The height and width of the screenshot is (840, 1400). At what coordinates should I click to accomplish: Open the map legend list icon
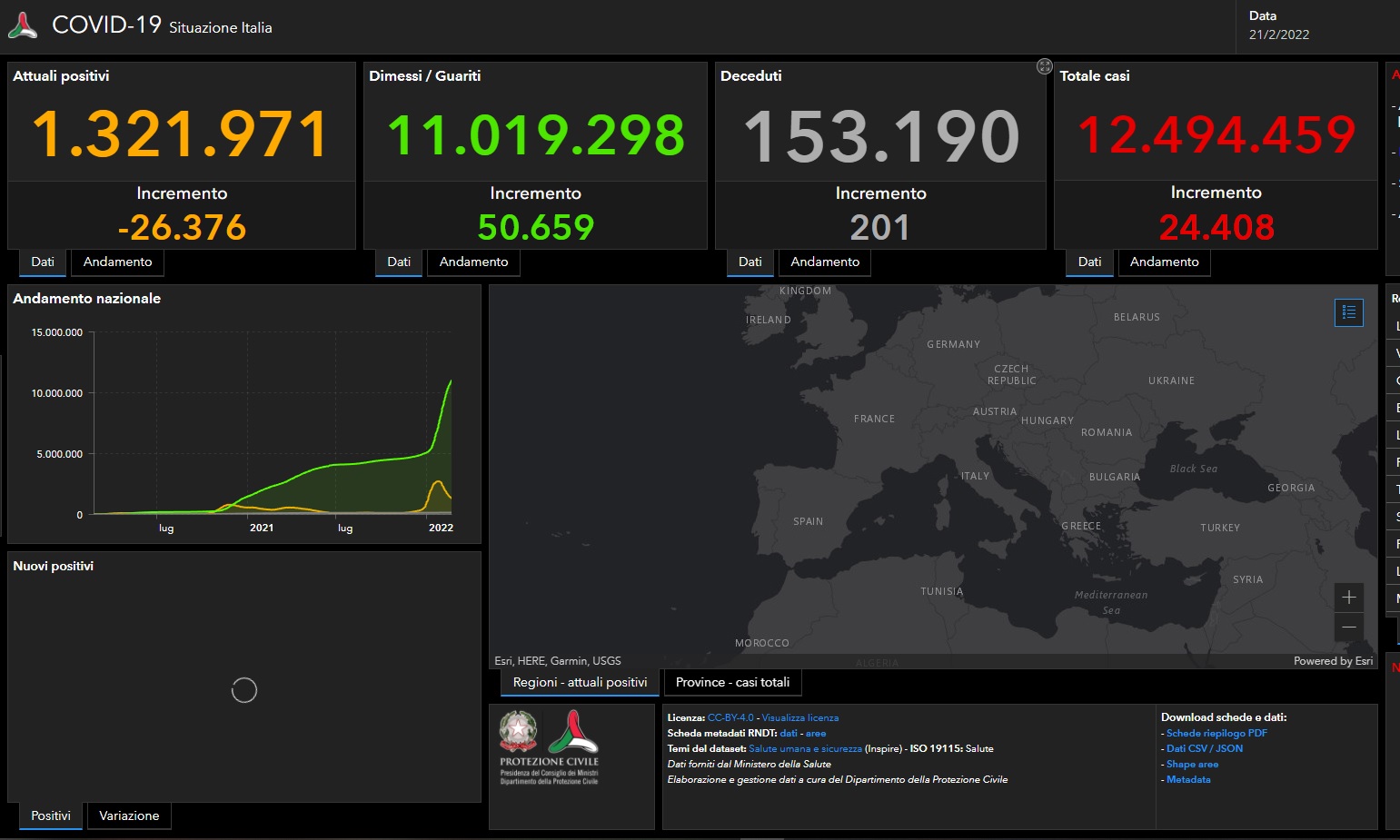pyautogui.click(x=1348, y=312)
